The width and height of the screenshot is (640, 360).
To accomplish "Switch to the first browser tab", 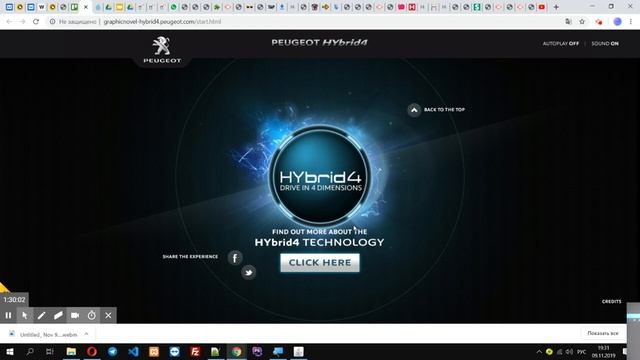I will (x=9, y=7).
